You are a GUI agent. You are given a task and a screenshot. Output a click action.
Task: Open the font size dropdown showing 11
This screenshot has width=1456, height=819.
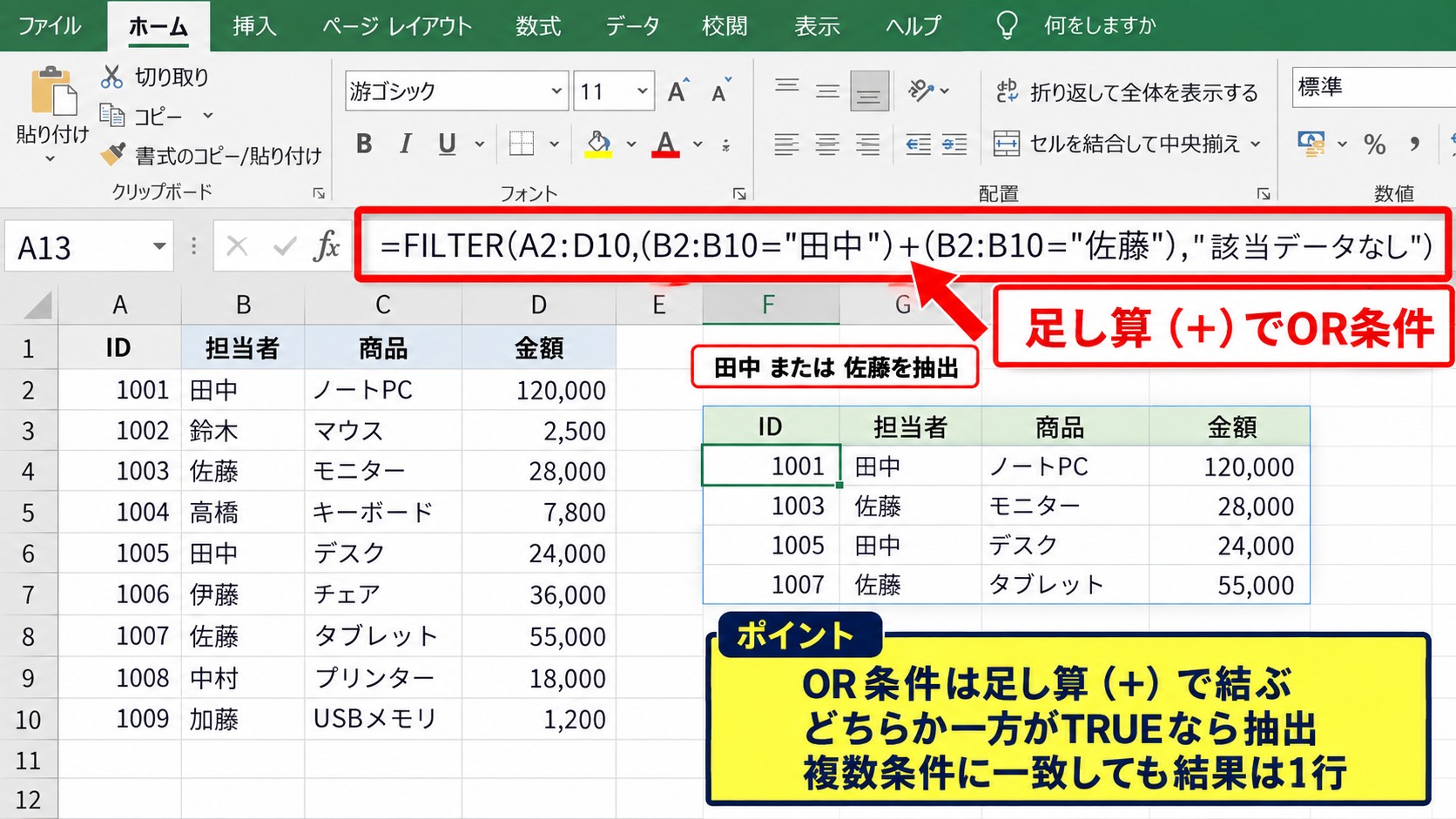643,91
